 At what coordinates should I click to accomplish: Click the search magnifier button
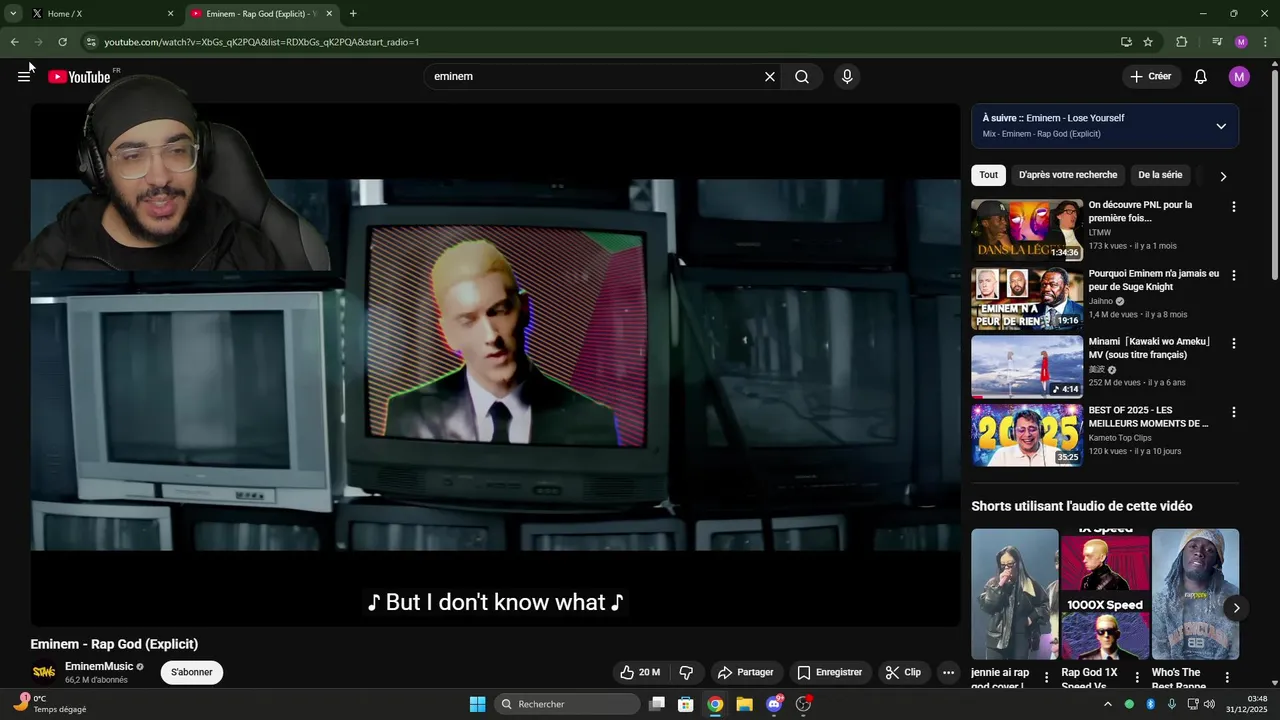[x=802, y=77]
